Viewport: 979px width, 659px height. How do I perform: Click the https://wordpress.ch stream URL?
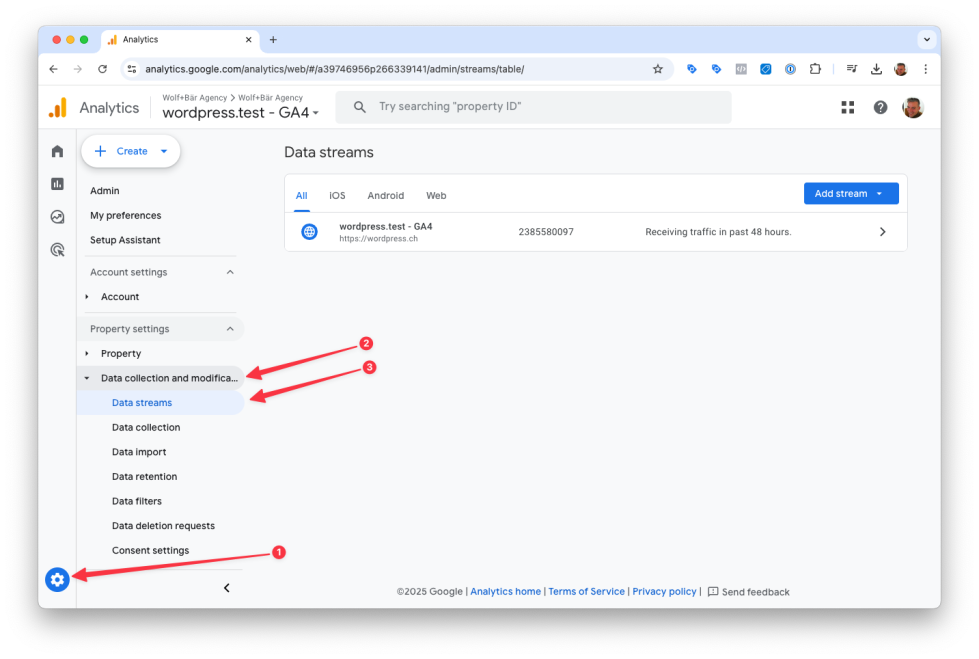click(378, 239)
